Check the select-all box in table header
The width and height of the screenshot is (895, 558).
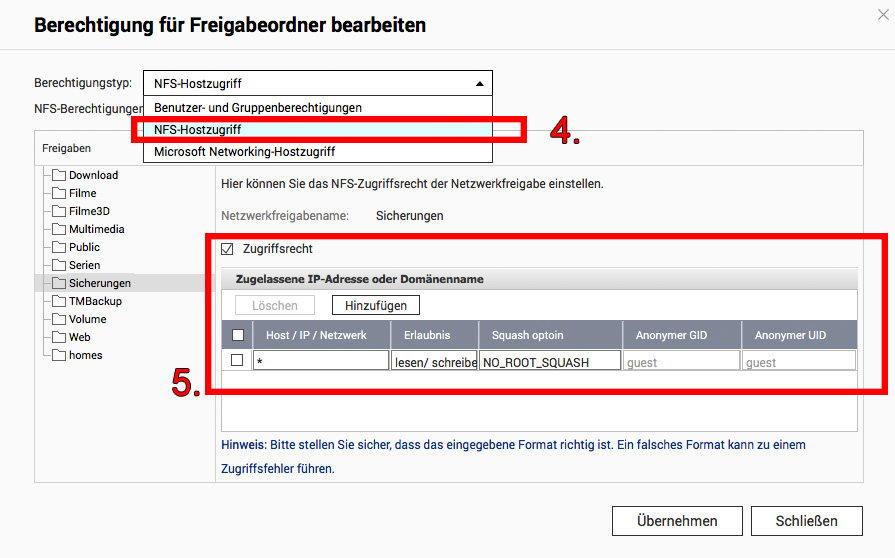(x=238, y=335)
